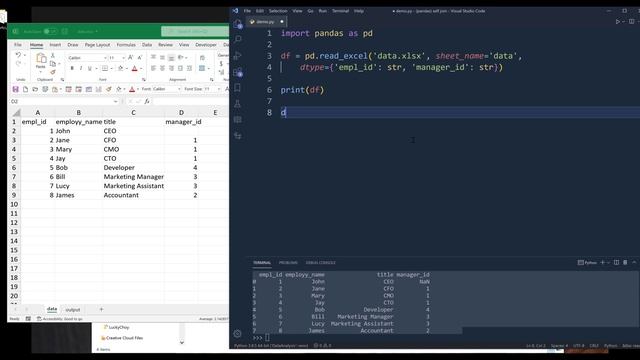This screenshot has width=640, height=360.
Task: Open the Selection menu in VS Code
Action: pyautogui.click(x=278, y=11)
